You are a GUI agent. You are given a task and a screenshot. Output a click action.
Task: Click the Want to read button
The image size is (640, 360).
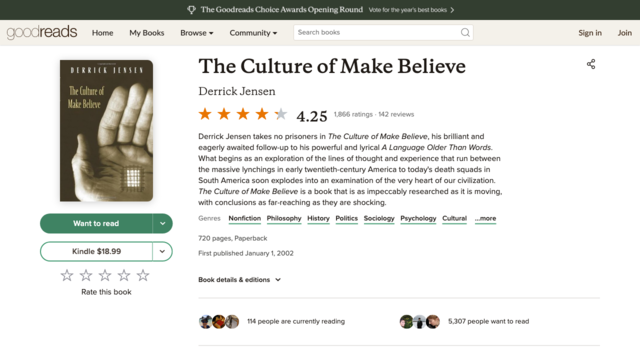[96, 223]
